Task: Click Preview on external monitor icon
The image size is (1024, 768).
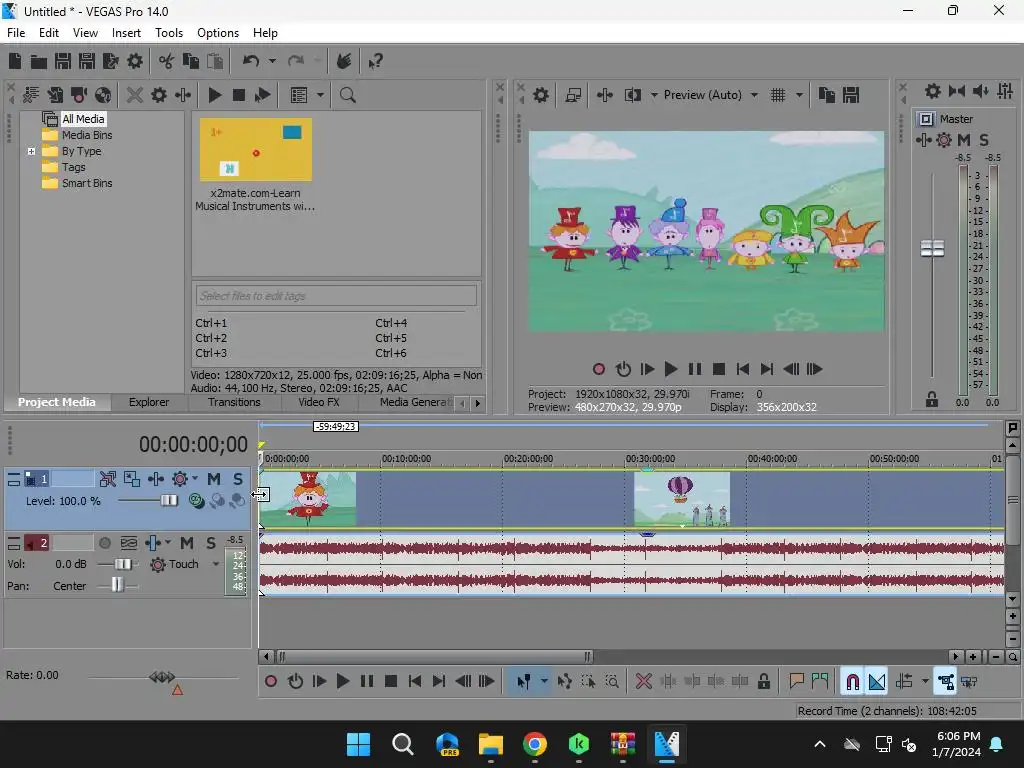Action: pos(573,95)
